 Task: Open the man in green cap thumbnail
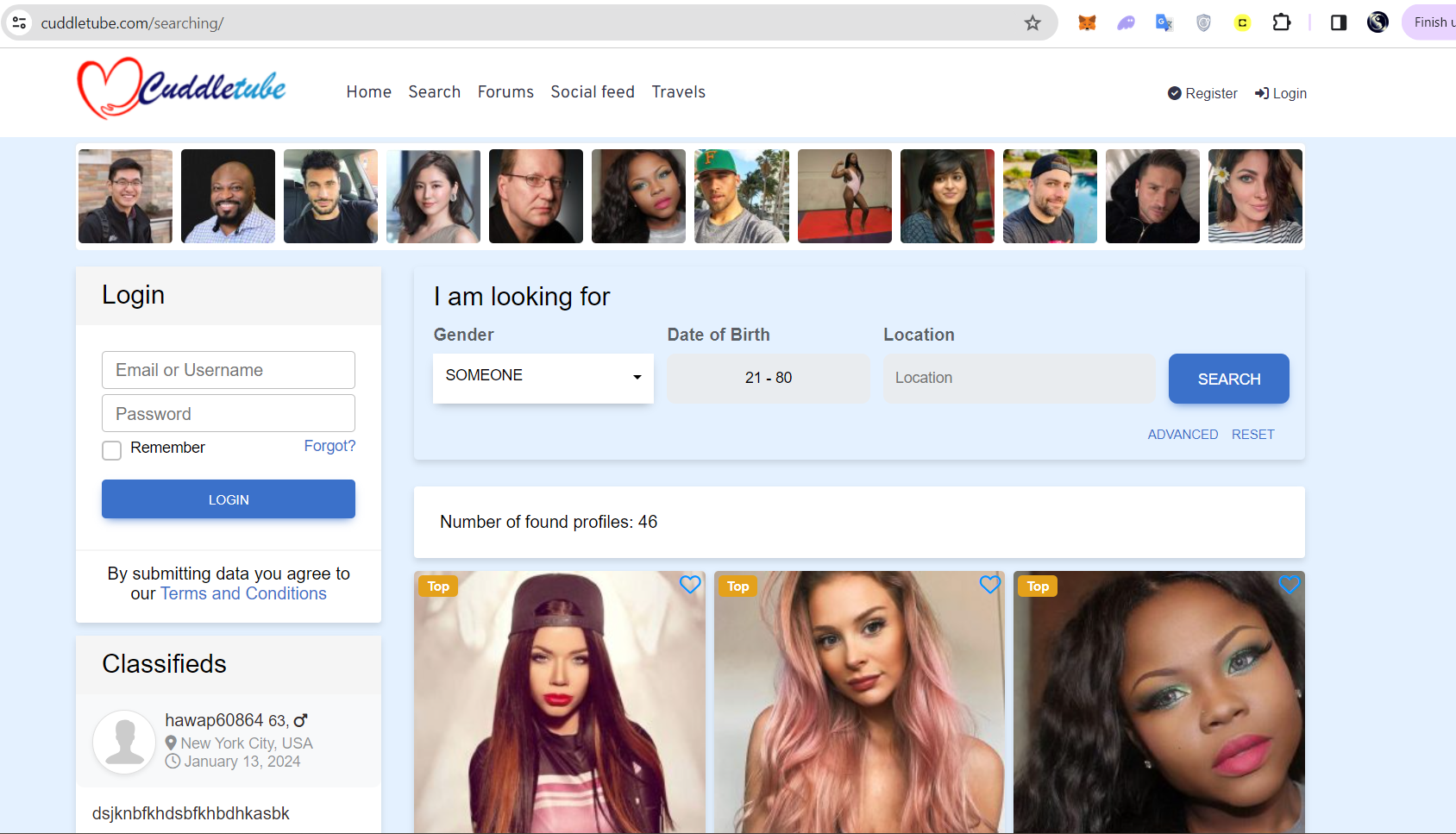742,196
